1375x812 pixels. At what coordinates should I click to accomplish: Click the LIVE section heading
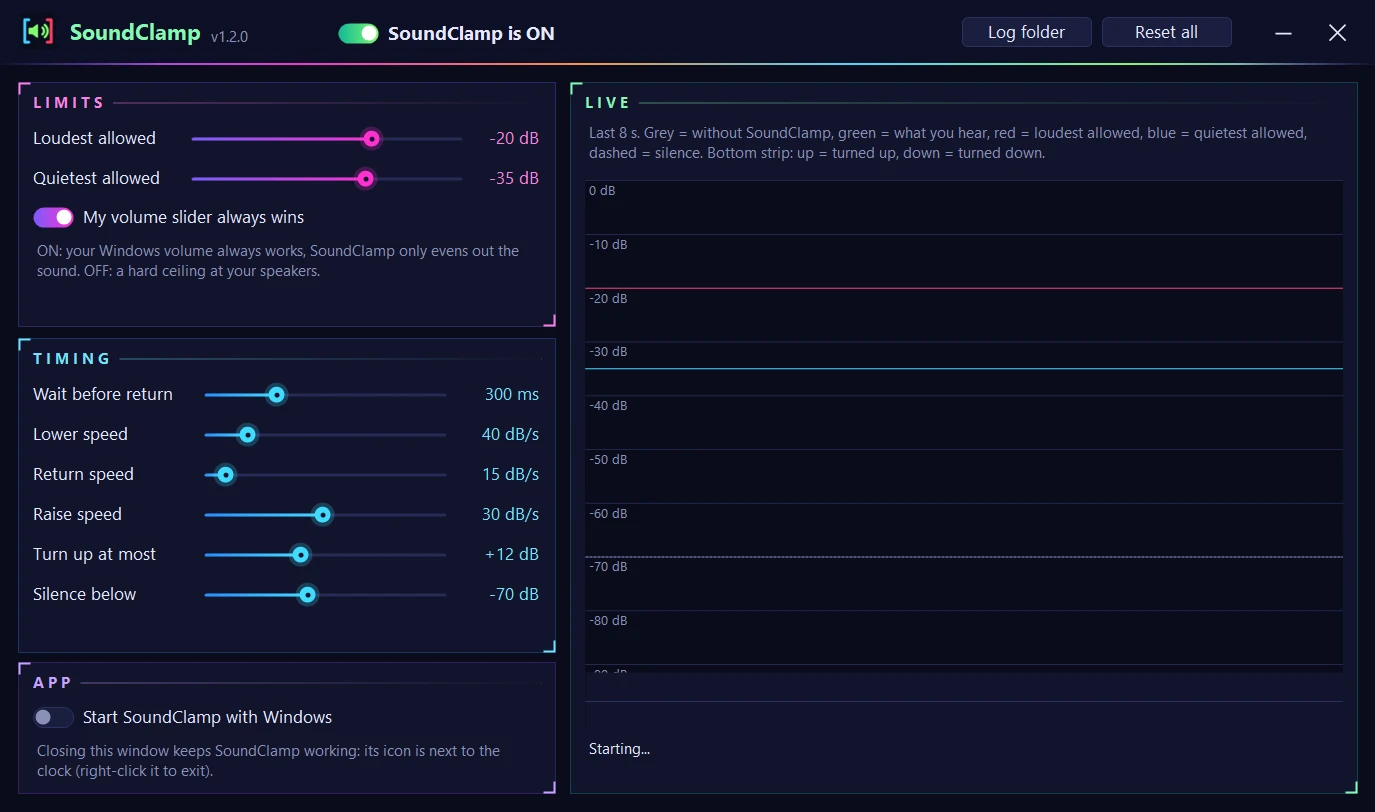608,102
